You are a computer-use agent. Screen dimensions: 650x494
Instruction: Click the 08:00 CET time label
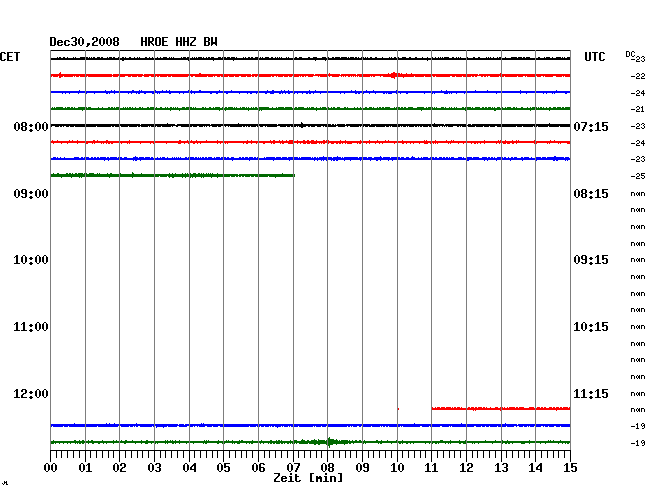[31, 126]
